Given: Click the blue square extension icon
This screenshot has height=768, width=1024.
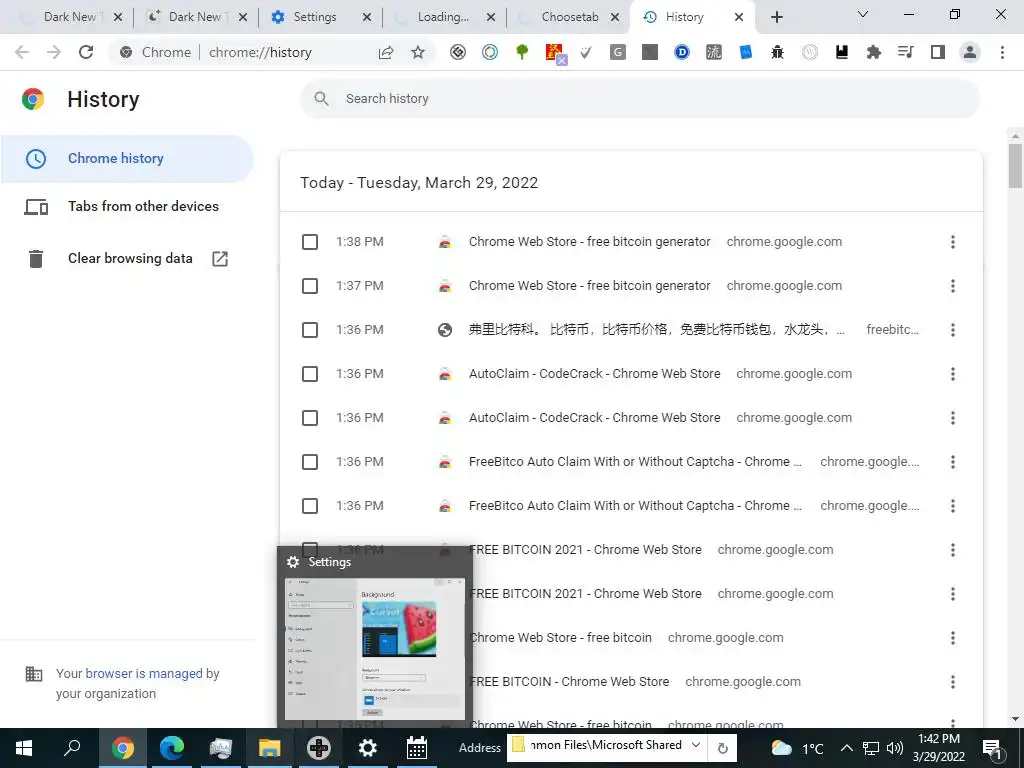Looking at the screenshot, I should pos(745,52).
